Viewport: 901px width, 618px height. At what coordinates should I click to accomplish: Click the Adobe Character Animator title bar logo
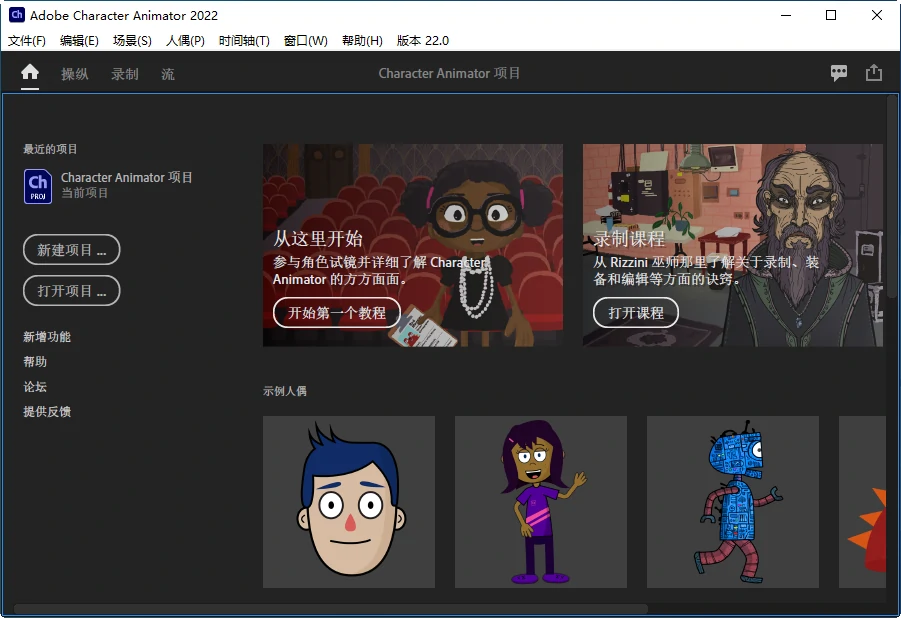16,15
